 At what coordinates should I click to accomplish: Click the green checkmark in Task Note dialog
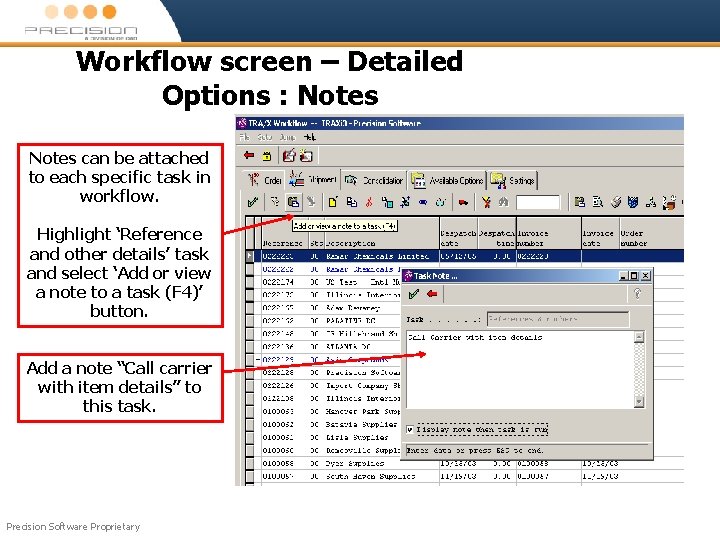[414, 294]
